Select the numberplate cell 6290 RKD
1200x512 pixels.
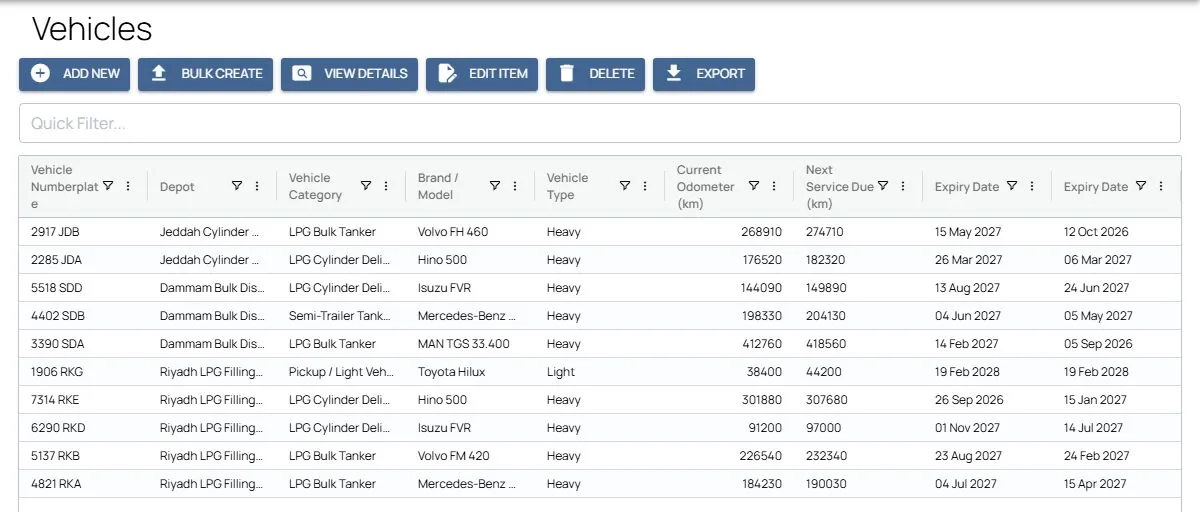(x=57, y=428)
